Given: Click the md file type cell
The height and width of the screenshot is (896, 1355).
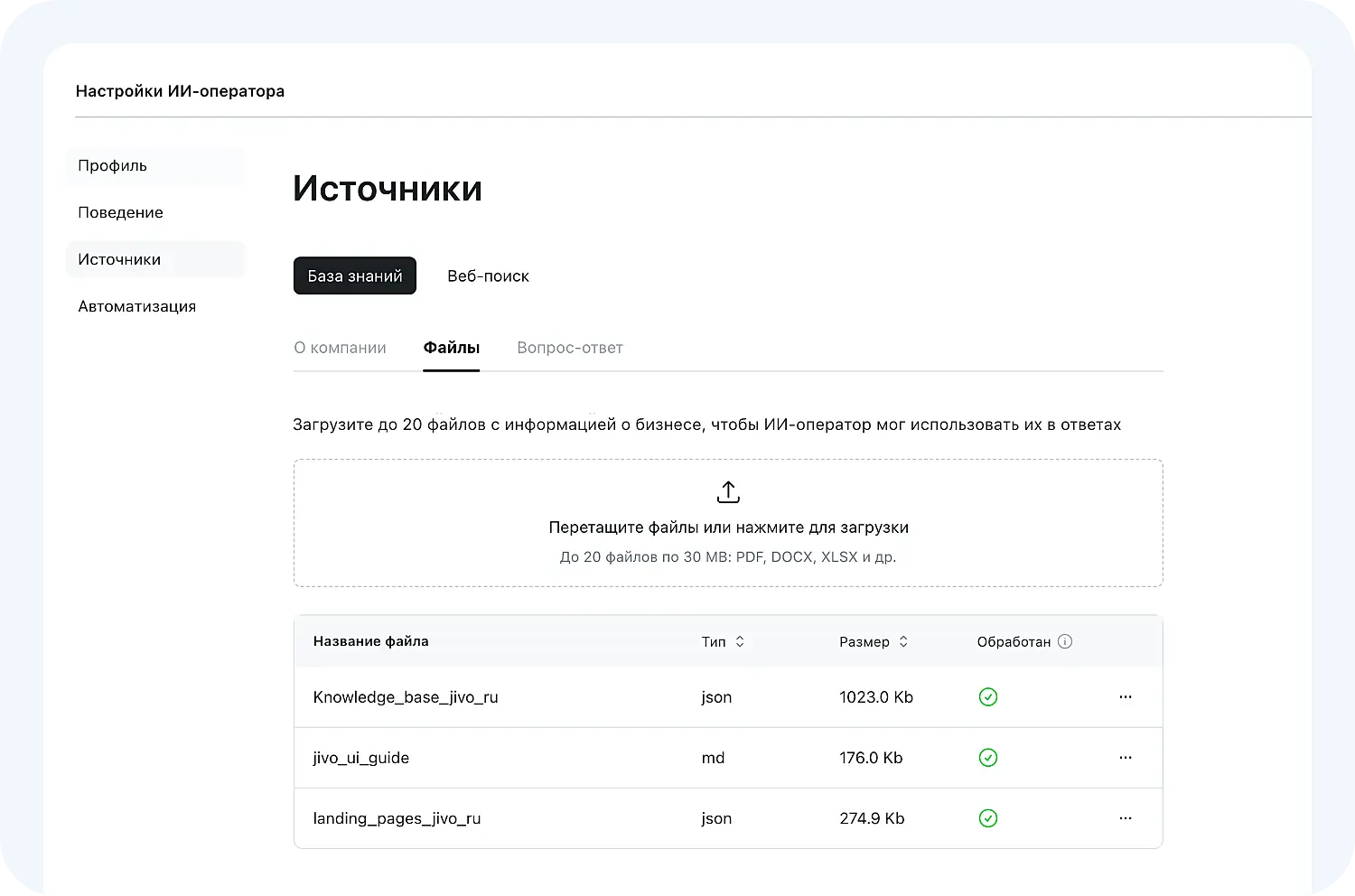Looking at the screenshot, I should (713, 759).
